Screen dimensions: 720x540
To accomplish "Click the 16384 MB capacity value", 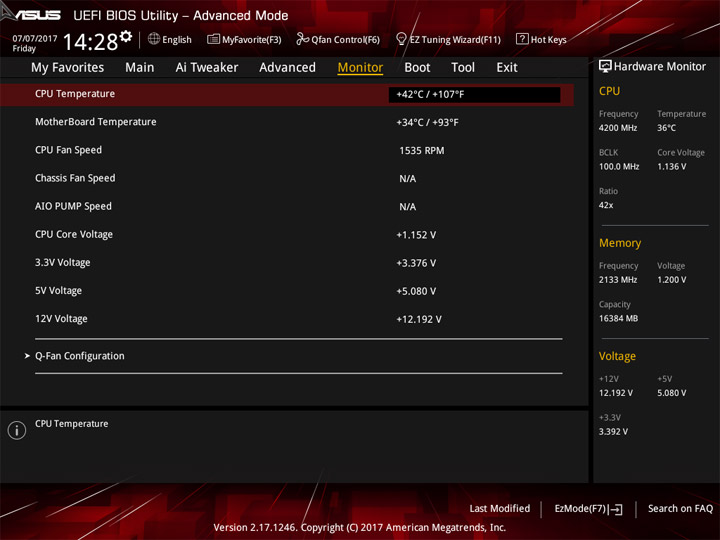I will point(618,318).
